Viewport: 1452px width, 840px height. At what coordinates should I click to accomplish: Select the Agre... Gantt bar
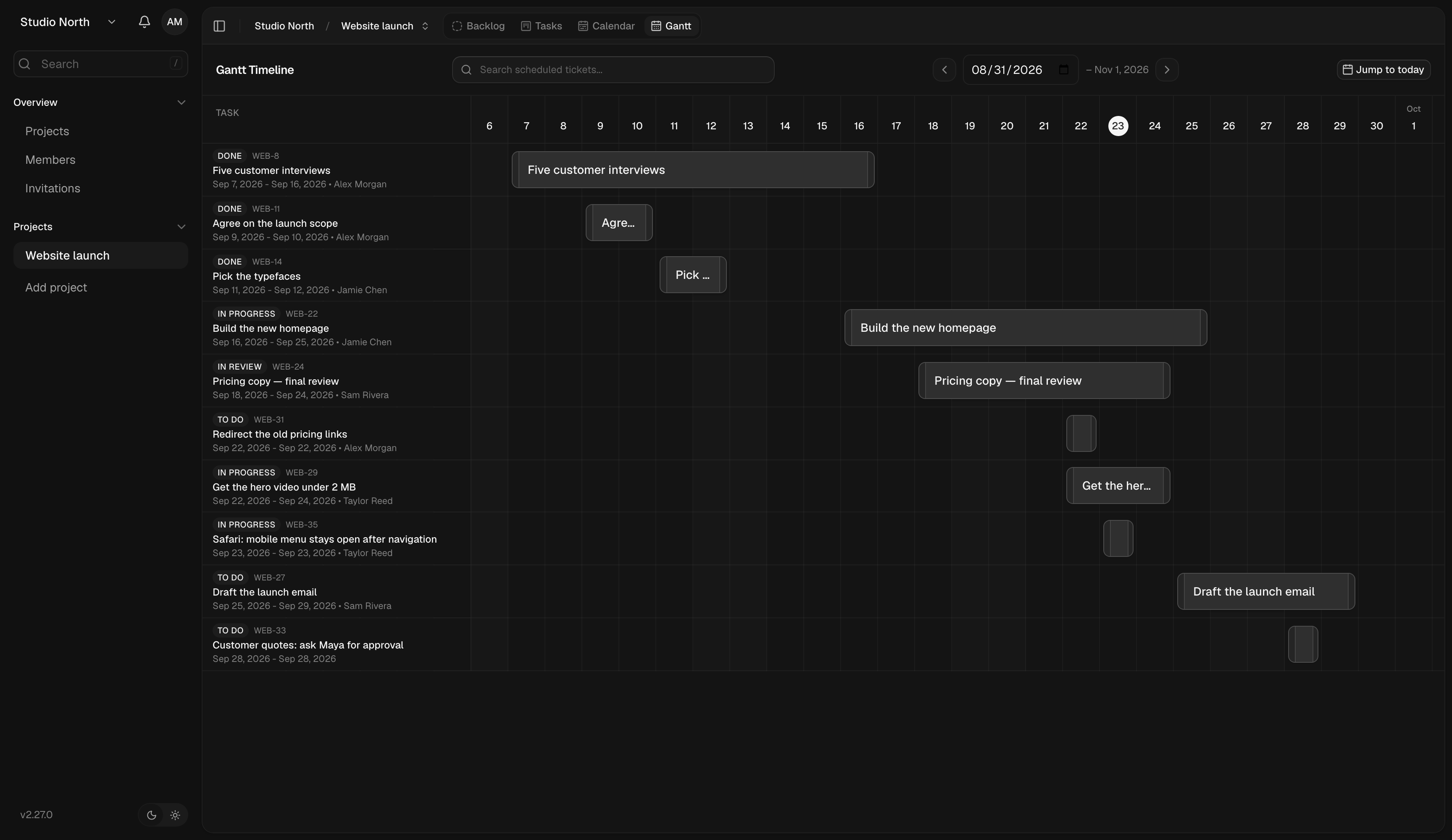619,223
